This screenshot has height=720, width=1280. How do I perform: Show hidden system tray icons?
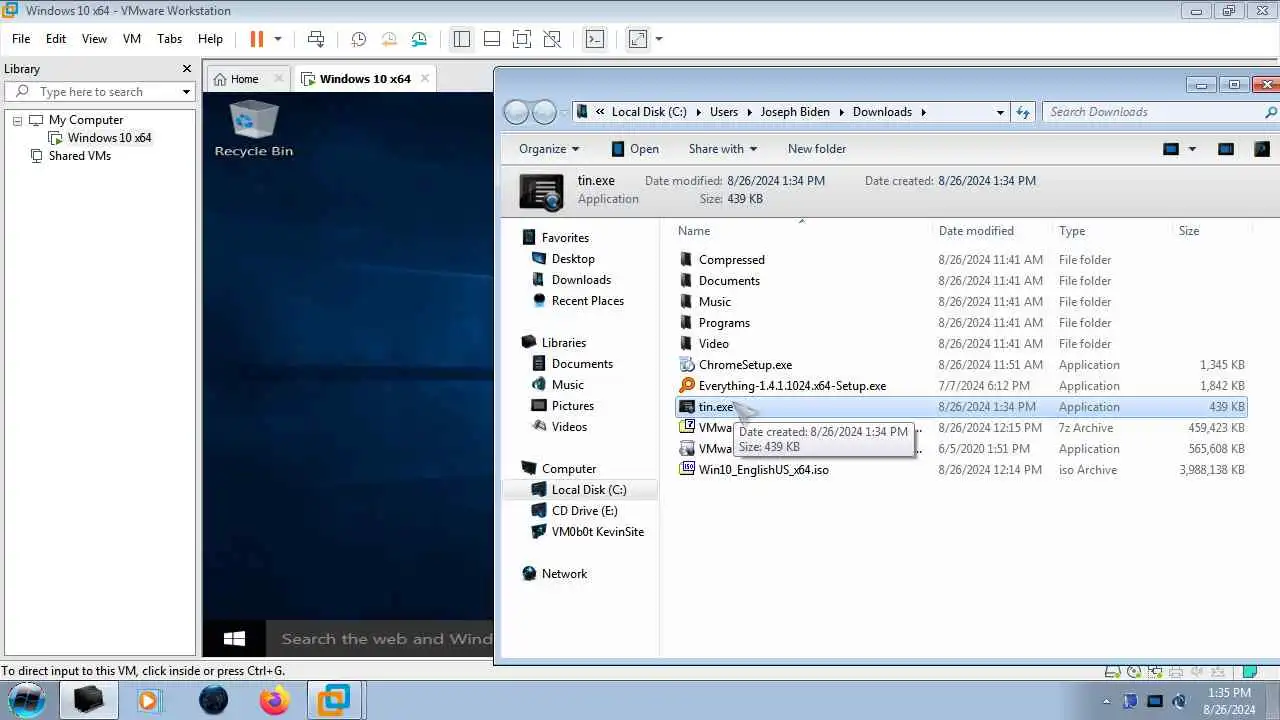click(x=1106, y=701)
